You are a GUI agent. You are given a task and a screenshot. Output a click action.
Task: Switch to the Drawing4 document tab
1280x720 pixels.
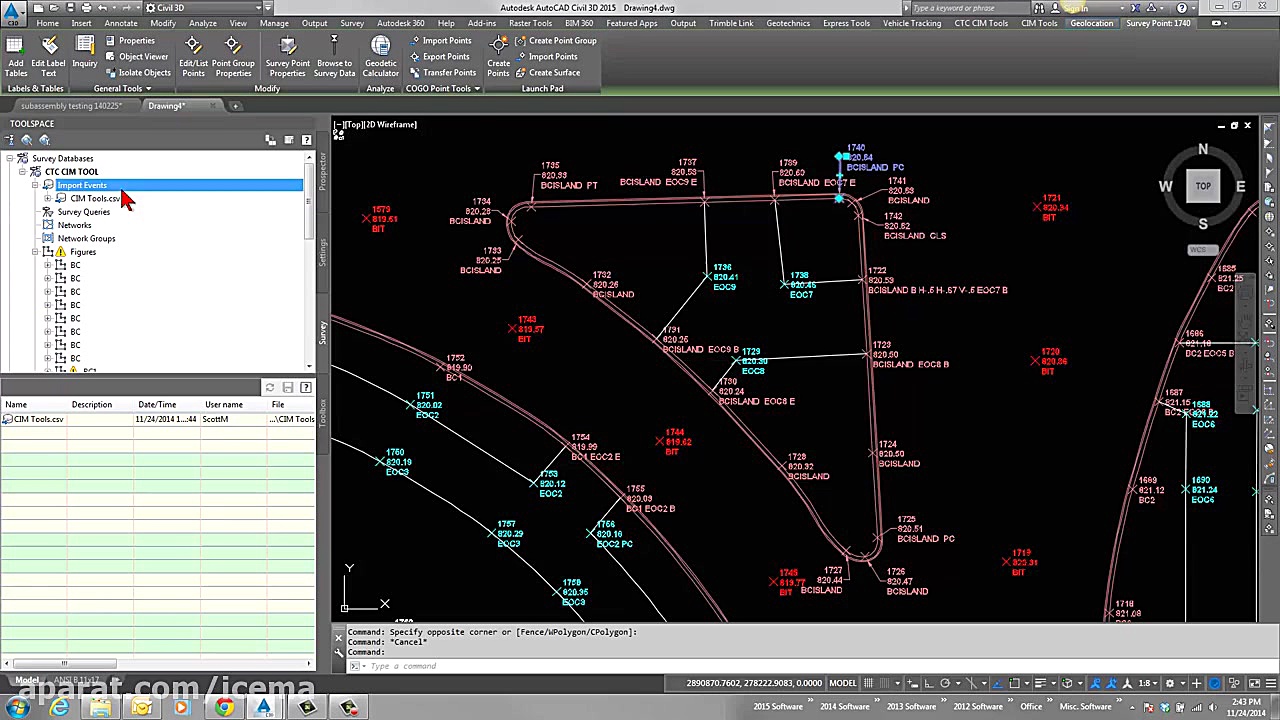point(165,106)
